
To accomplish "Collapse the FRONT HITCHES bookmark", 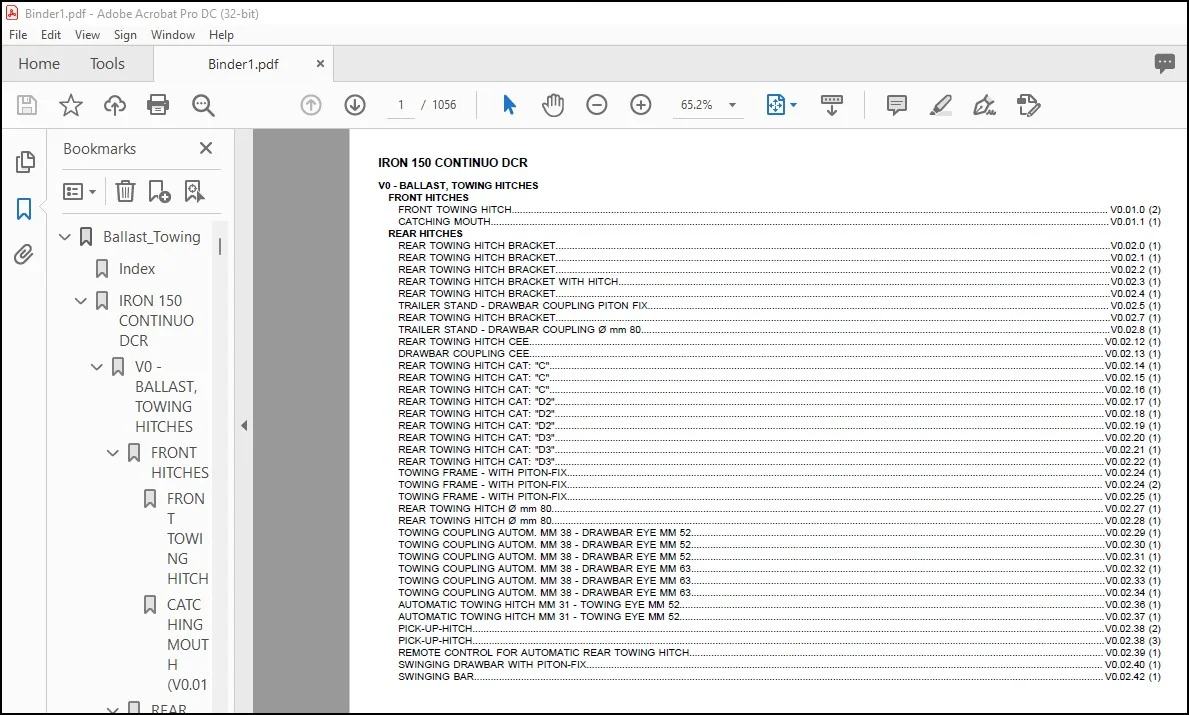I will [x=113, y=453].
